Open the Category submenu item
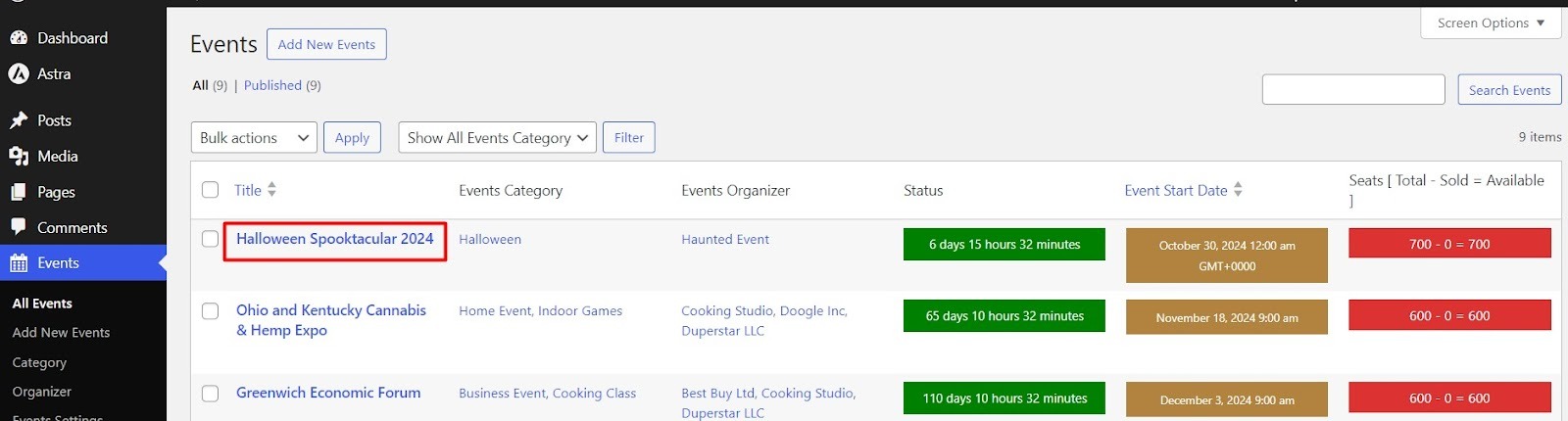The width and height of the screenshot is (1568, 421). (39, 362)
